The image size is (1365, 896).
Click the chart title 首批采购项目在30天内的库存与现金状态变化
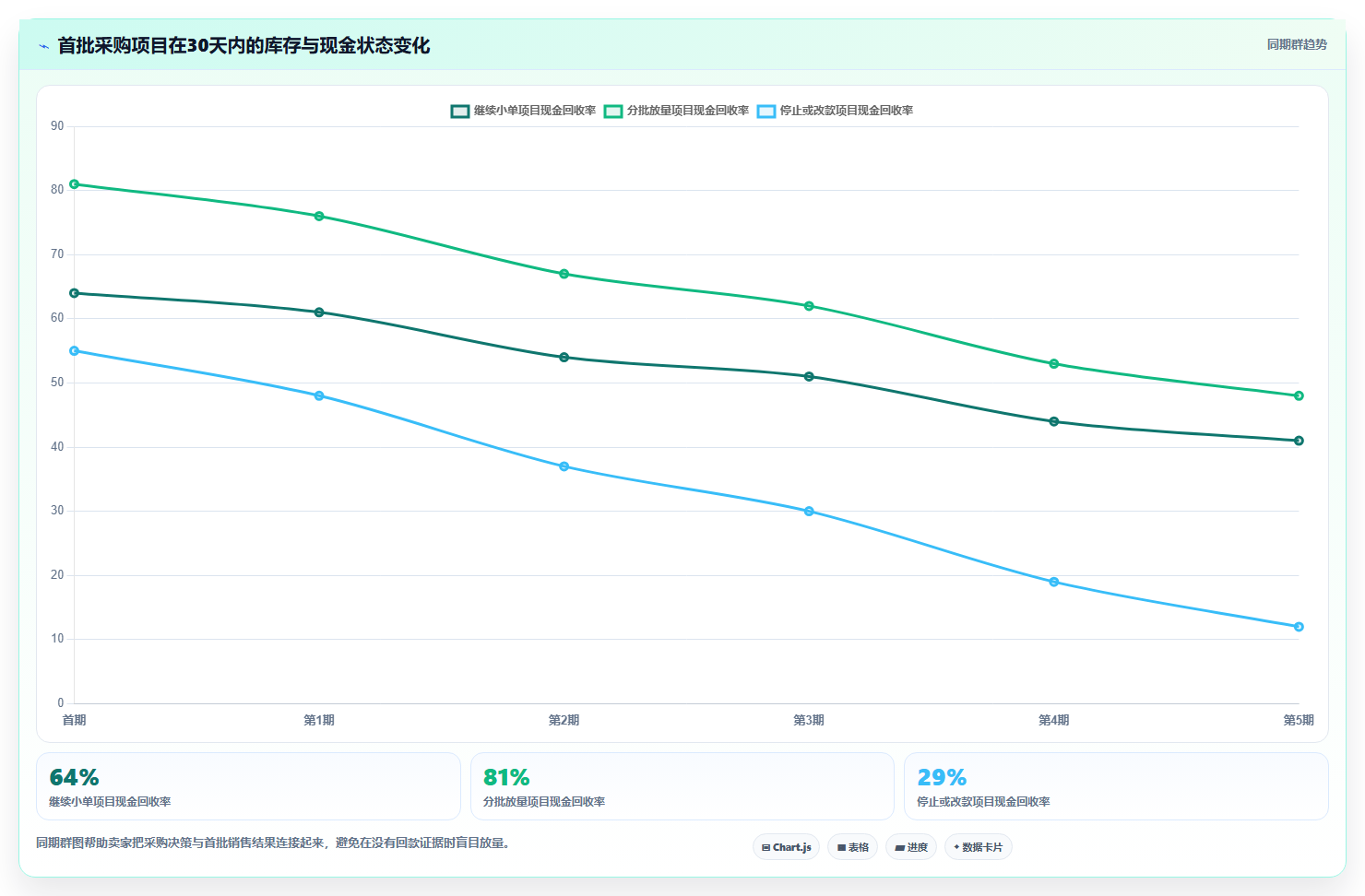[243, 46]
